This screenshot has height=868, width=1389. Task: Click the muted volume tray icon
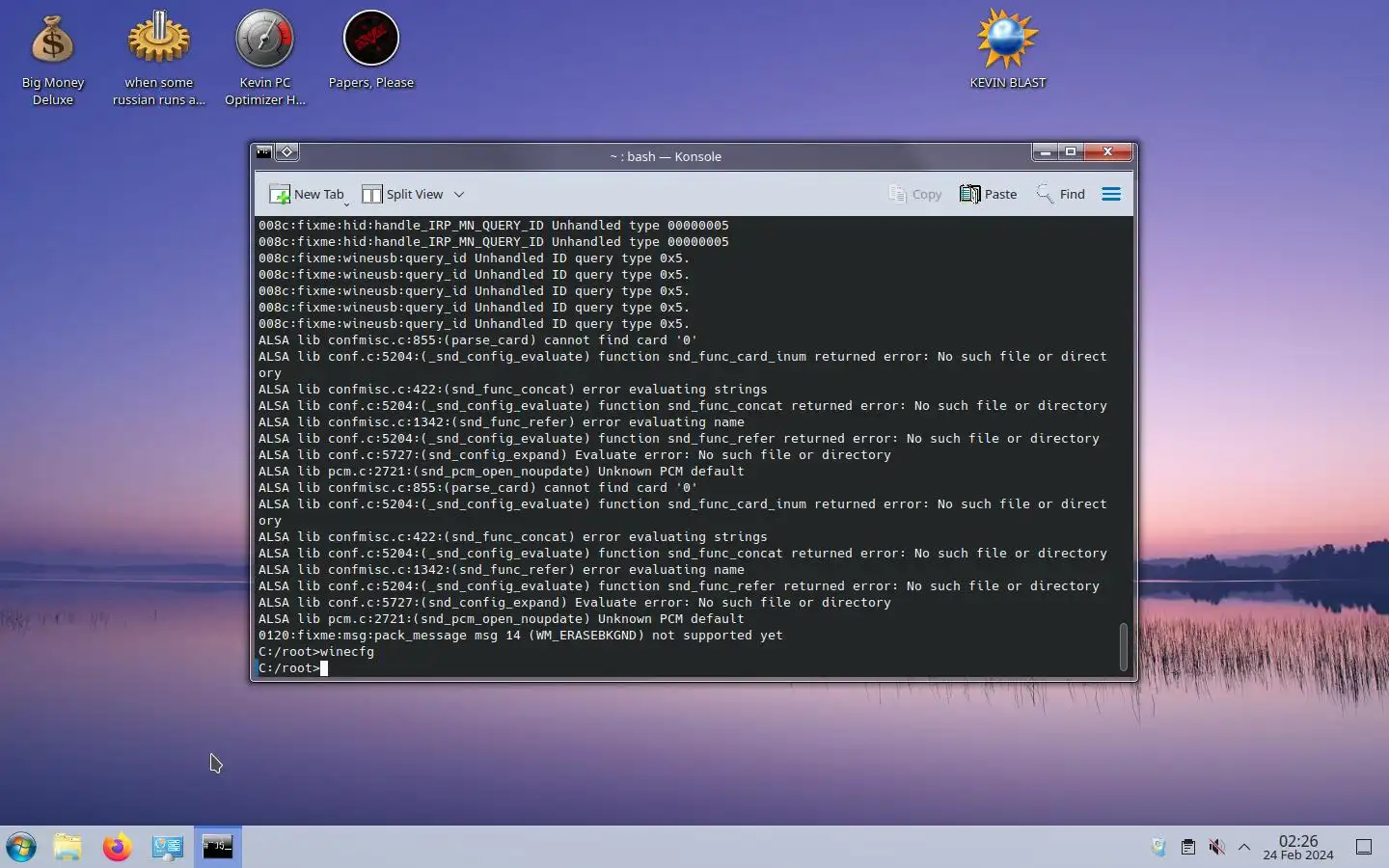coord(1216,847)
